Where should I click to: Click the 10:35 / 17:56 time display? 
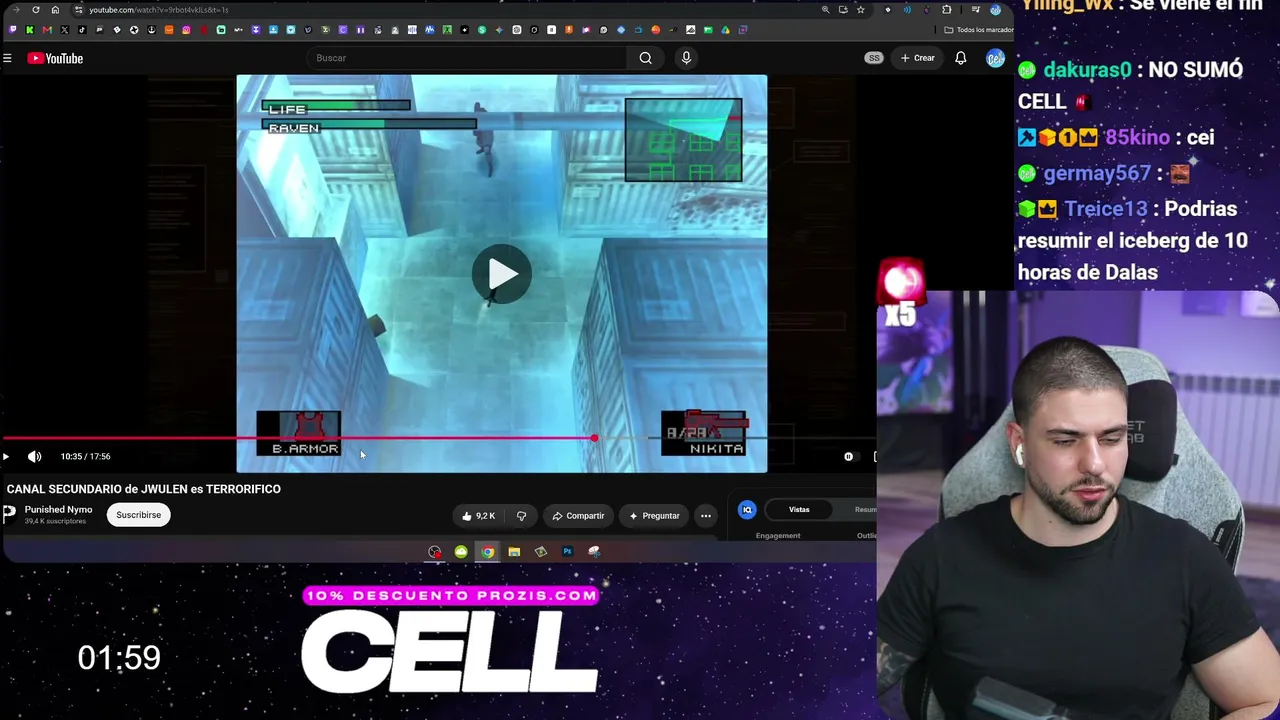point(85,456)
